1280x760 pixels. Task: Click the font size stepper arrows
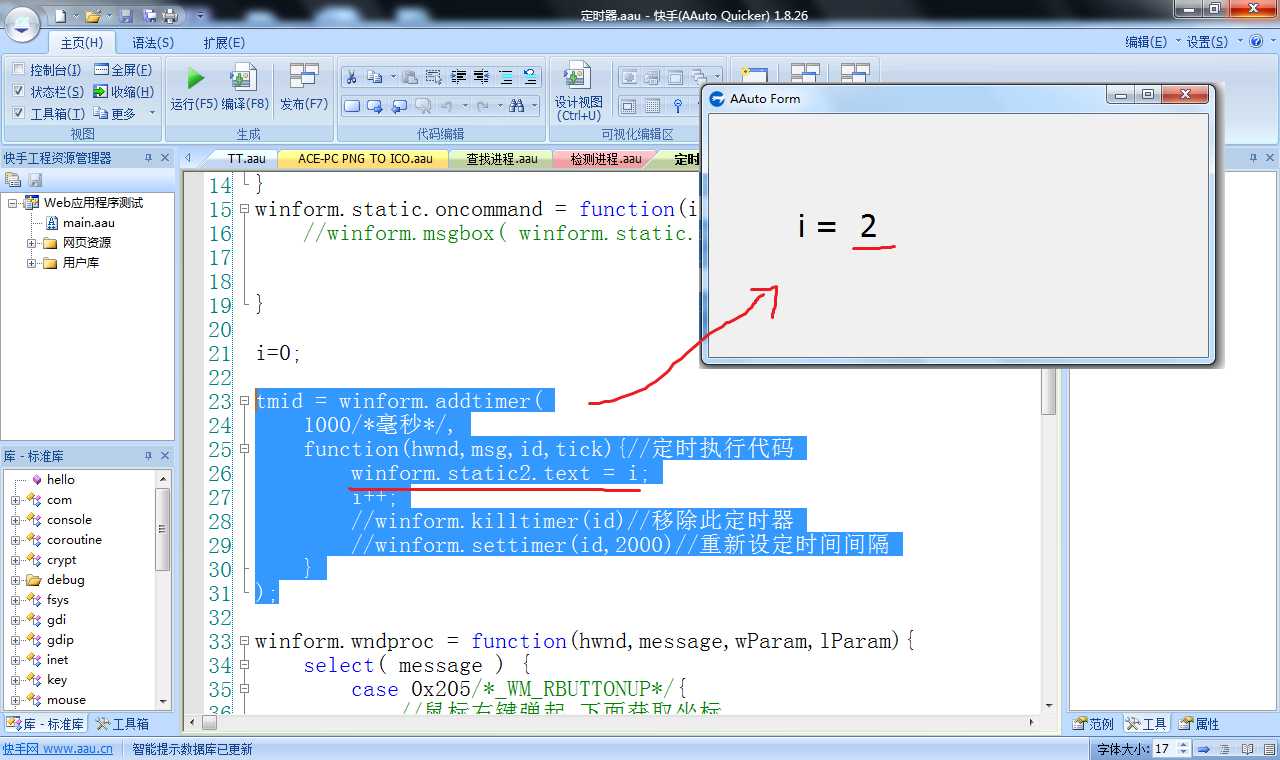1184,748
